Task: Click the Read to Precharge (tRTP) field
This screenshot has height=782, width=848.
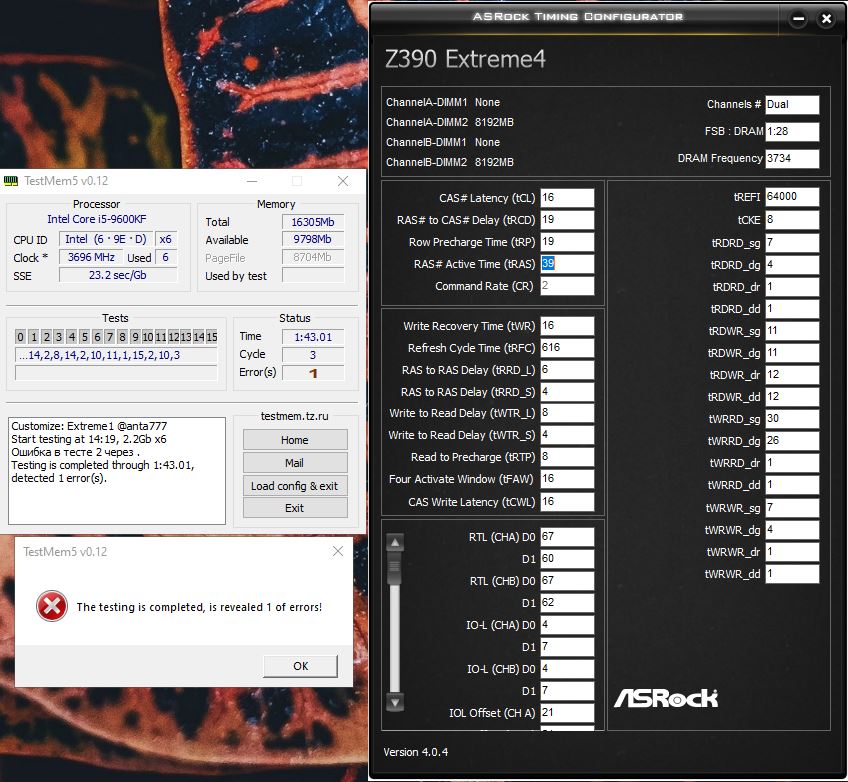Action: (x=567, y=457)
